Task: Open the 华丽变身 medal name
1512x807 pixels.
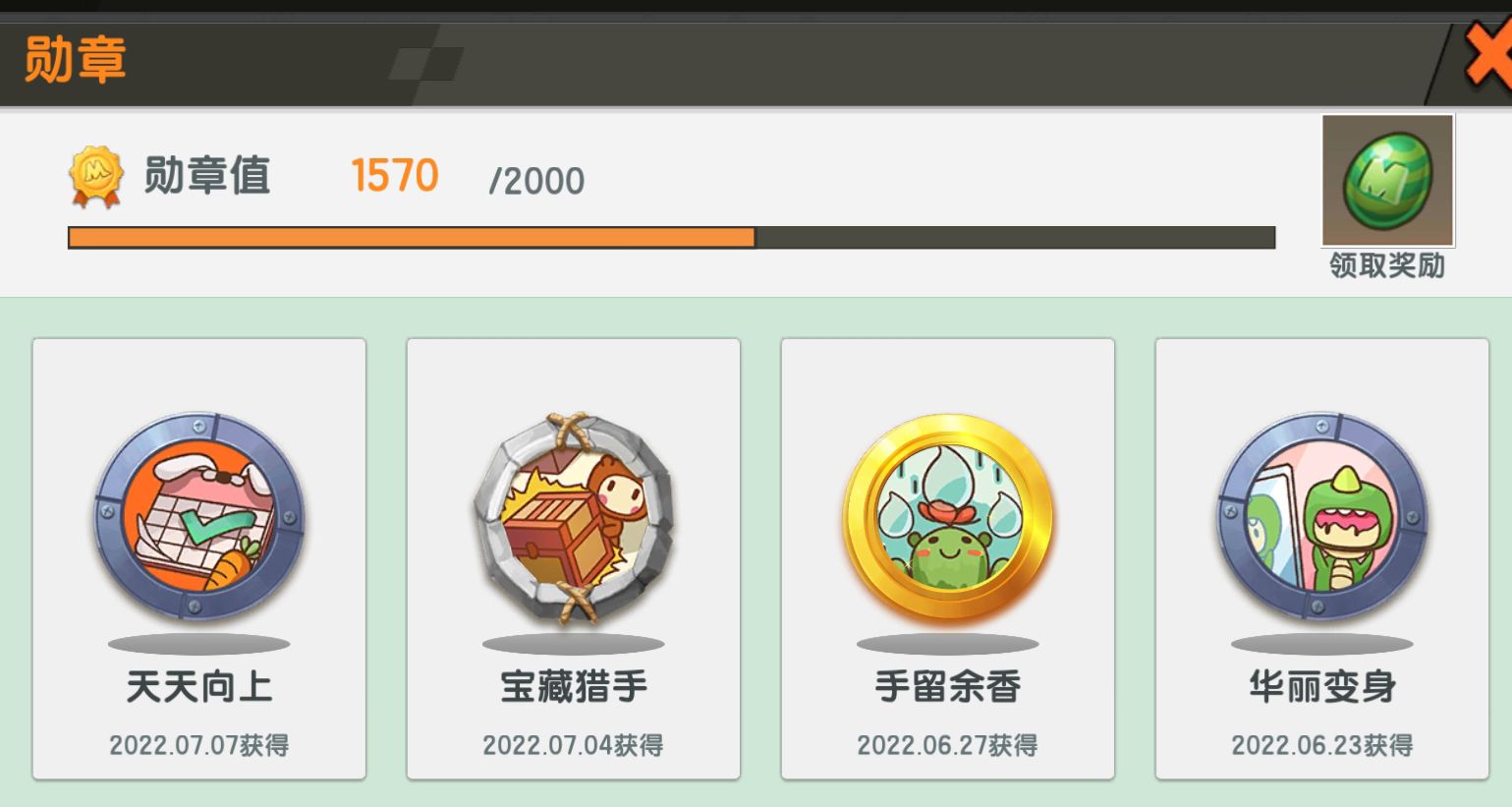Action: tap(1322, 686)
